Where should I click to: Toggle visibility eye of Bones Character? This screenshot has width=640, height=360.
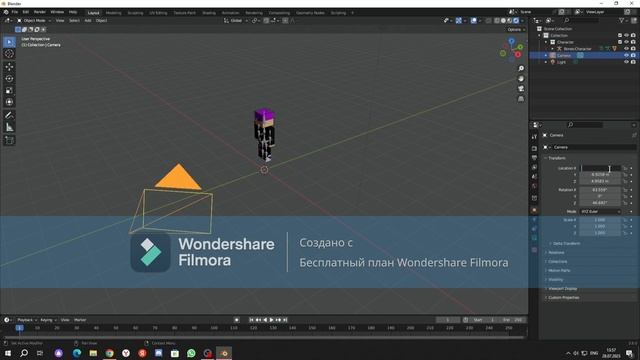click(x=627, y=49)
